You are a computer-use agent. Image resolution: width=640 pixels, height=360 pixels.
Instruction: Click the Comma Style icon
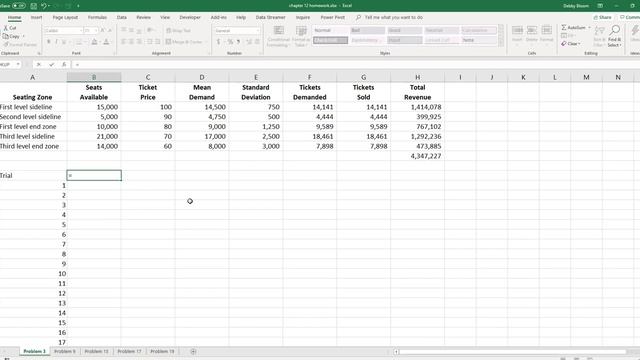pos(238,42)
